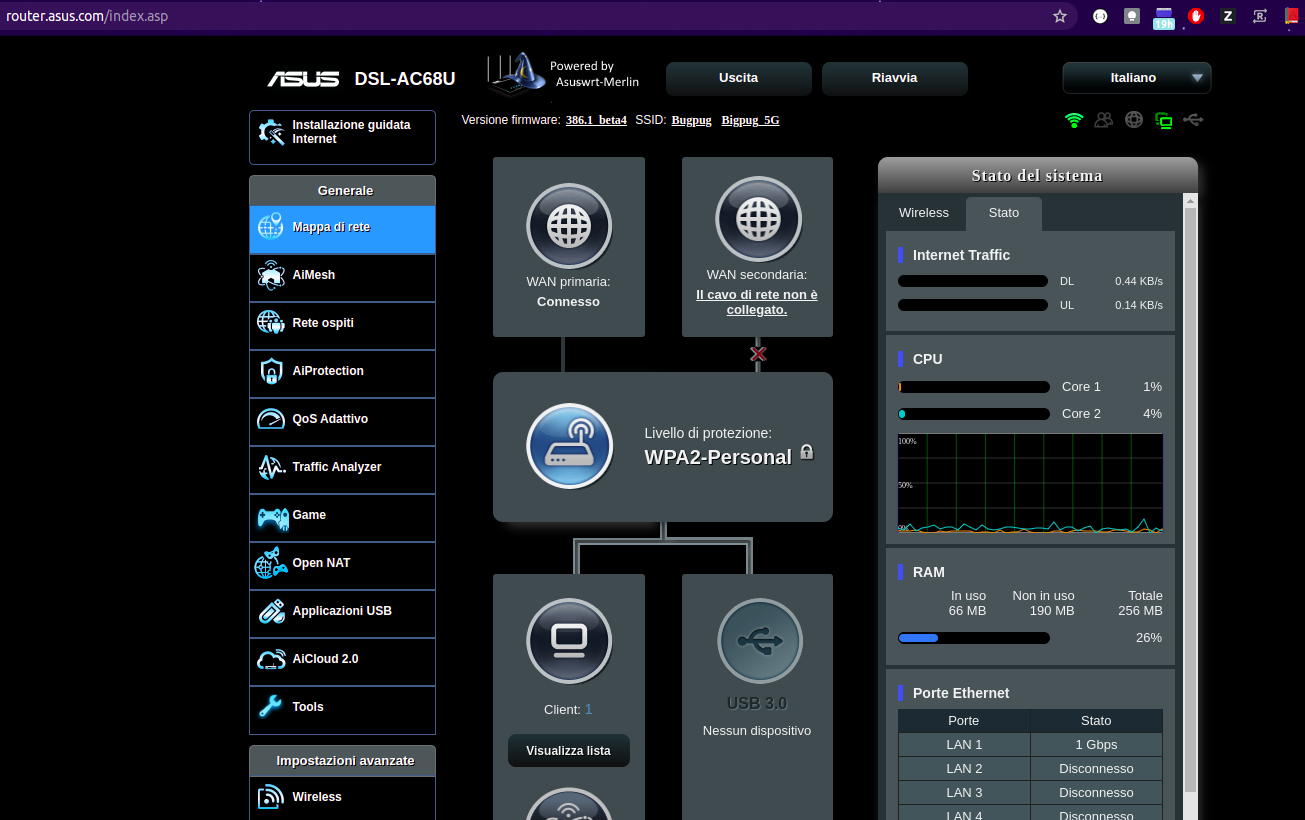Image resolution: width=1305 pixels, height=820 pixels.
Task: Click the 'Nessun dispositivo' USB text
Action: click(x=757, y=731)
